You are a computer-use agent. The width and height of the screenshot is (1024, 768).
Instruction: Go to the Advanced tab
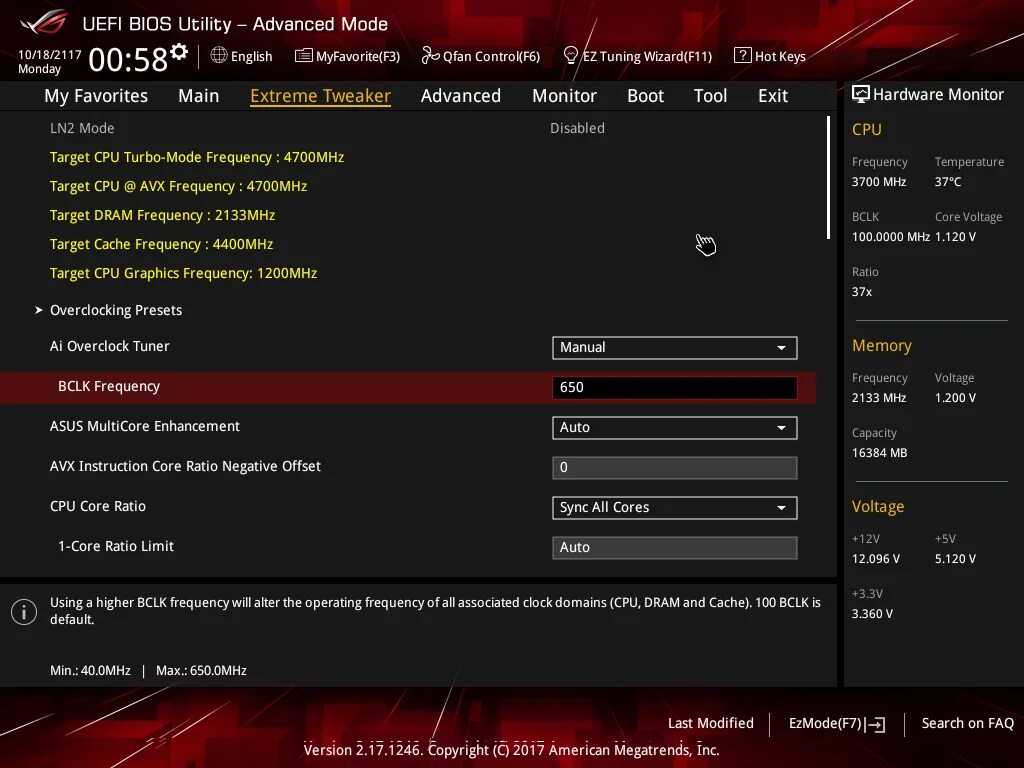[461, 96]
